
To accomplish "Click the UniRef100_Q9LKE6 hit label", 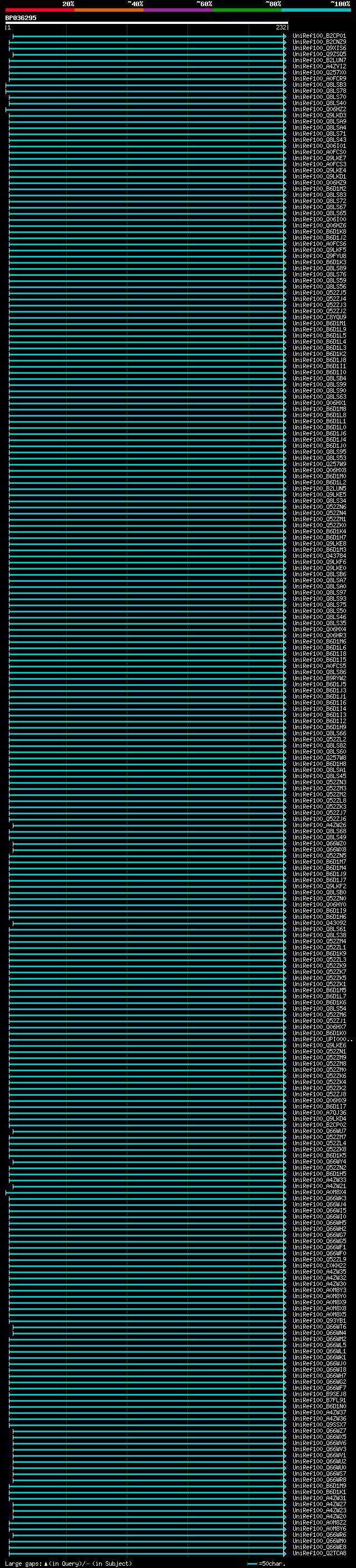I will (319, 1045).
